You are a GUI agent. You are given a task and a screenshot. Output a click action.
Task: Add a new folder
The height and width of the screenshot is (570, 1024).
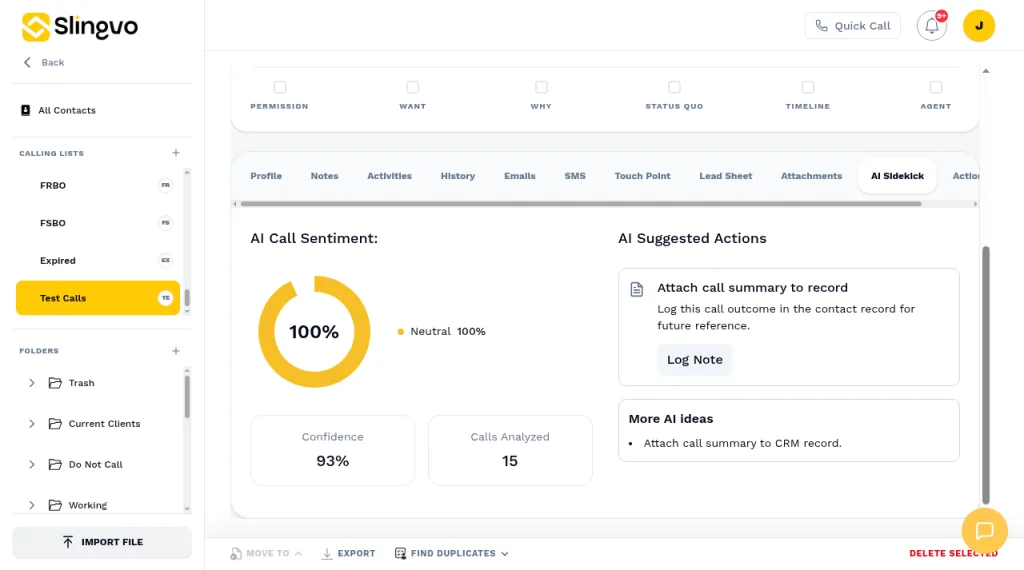(176, 351)
